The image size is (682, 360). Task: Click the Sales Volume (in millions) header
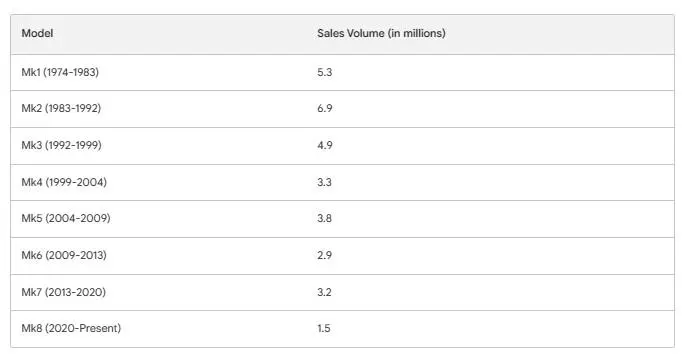490,34
